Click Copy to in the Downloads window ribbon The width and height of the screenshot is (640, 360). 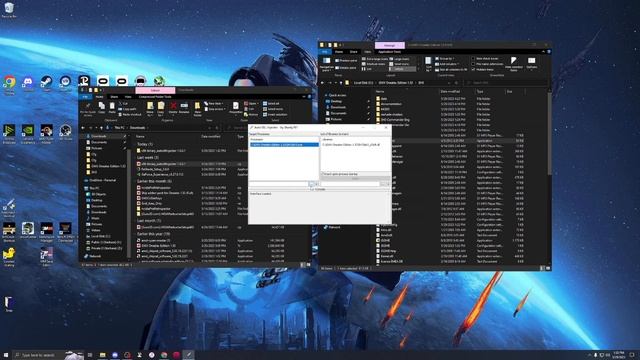[161, 109]
